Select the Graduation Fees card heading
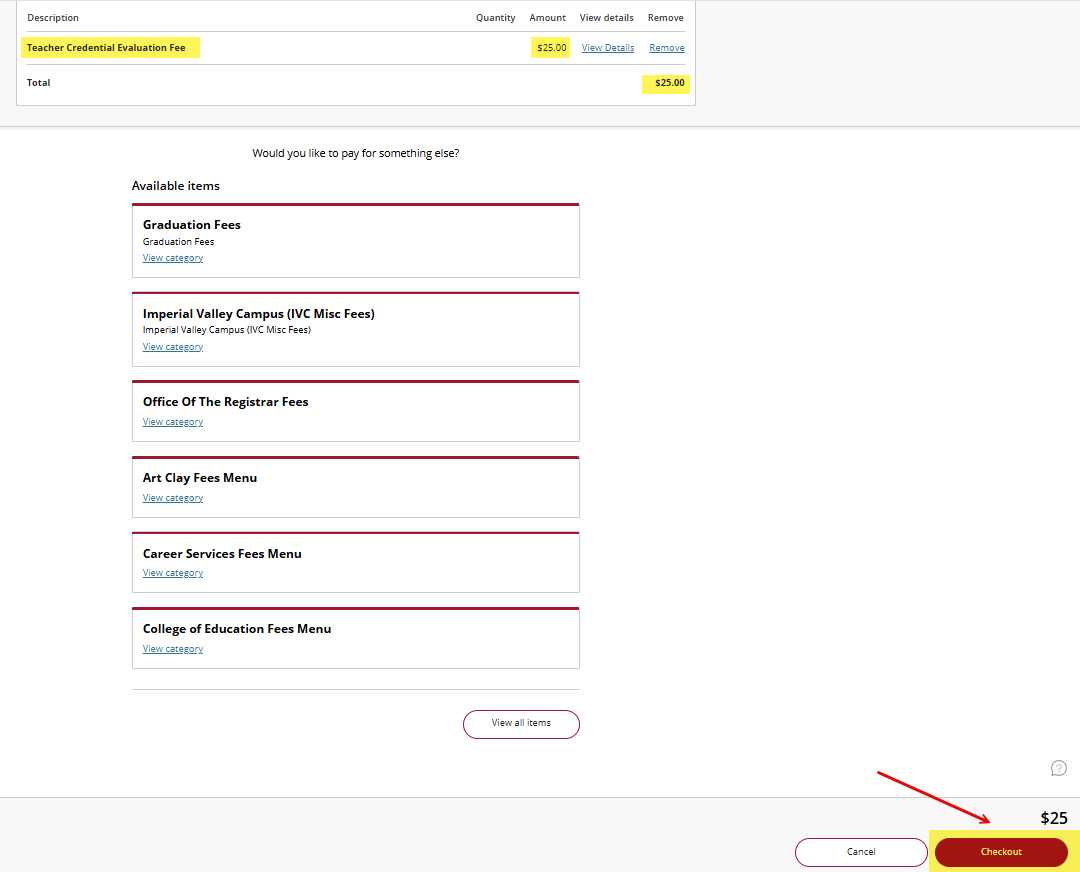 tap(192, 225)
